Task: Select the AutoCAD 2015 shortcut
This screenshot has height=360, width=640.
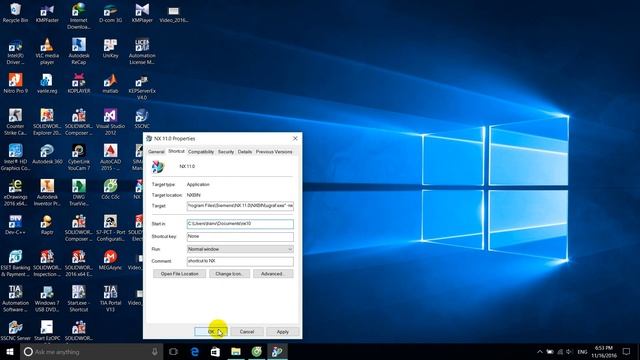Action: tap(110, 157)
